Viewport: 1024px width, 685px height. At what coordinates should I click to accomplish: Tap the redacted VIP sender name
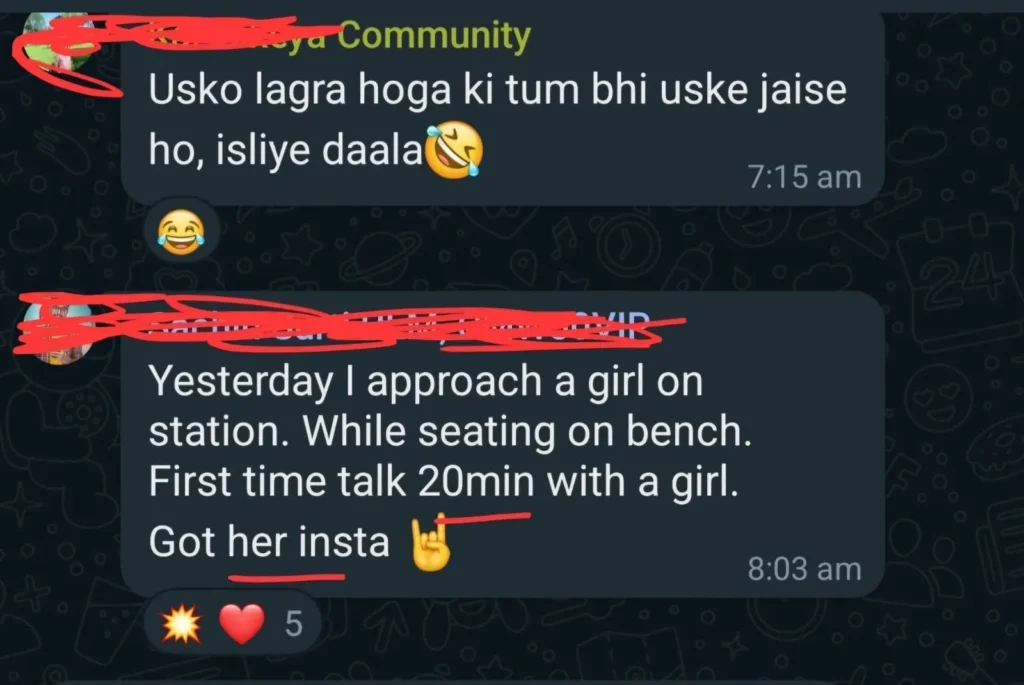point(398,325)
